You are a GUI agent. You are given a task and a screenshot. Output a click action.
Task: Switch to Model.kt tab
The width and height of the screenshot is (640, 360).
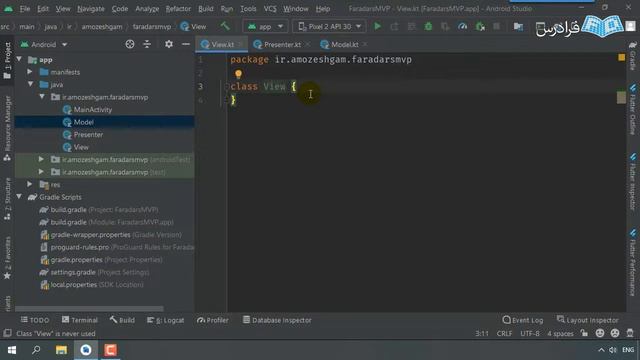click(345, 44)
